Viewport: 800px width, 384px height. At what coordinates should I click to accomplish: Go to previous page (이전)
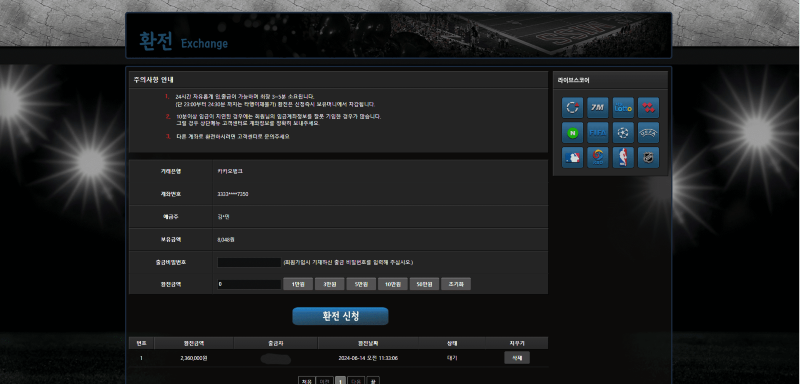click(x=323, y=381)
